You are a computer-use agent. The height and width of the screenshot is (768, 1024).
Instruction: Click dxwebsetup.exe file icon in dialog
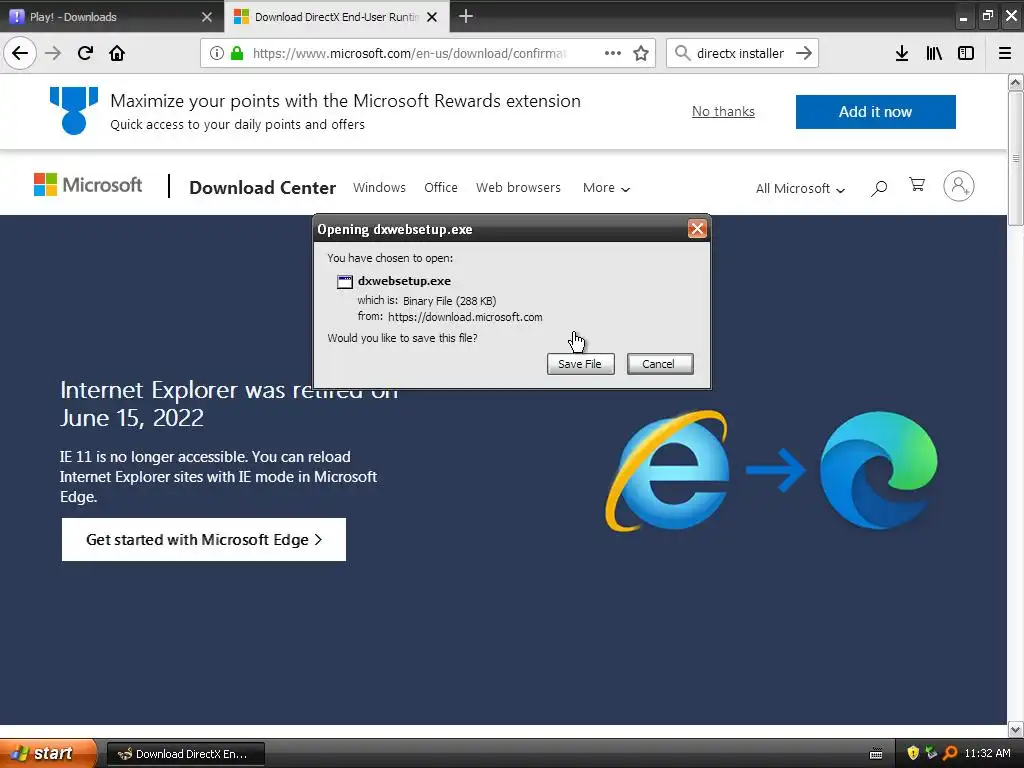[345, 281]
